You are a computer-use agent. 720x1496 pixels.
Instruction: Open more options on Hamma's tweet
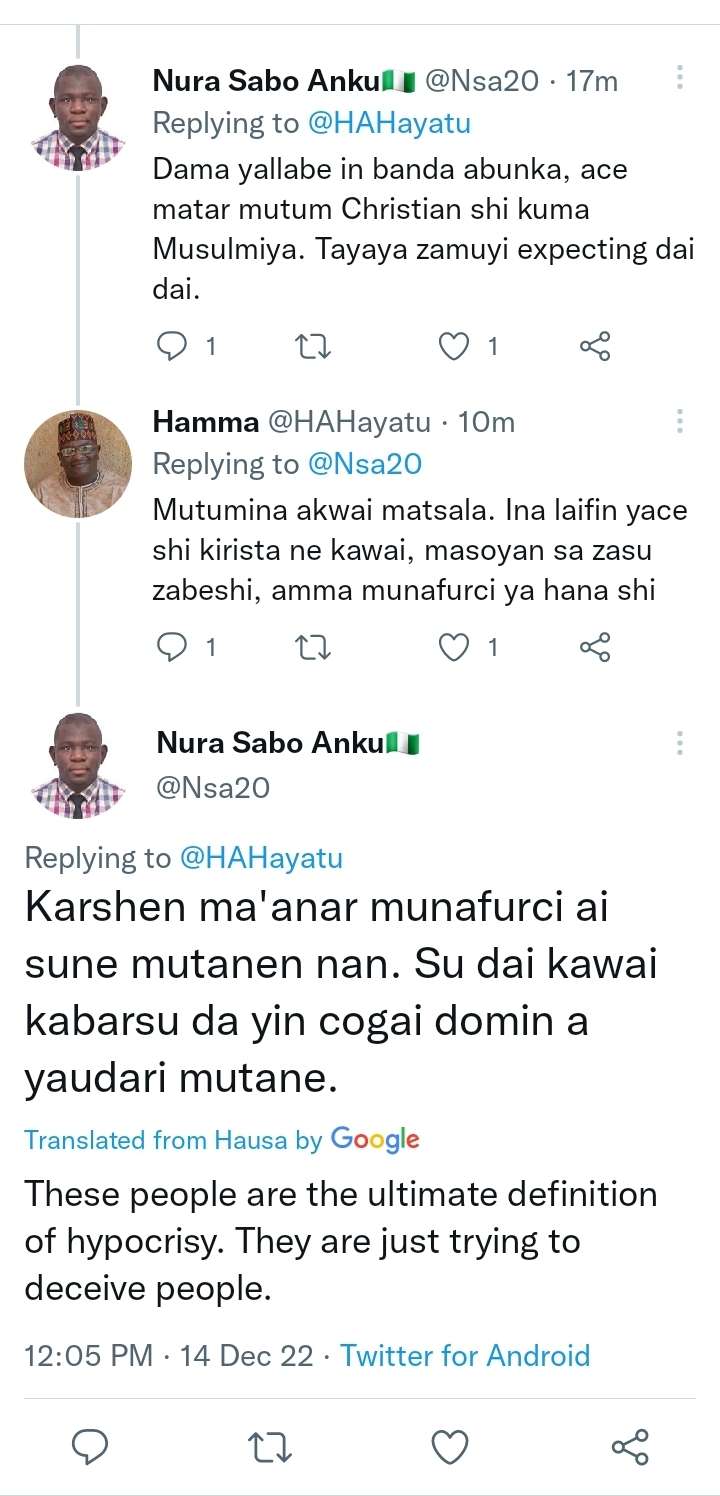pyautogui.click(x=680, y=421)
